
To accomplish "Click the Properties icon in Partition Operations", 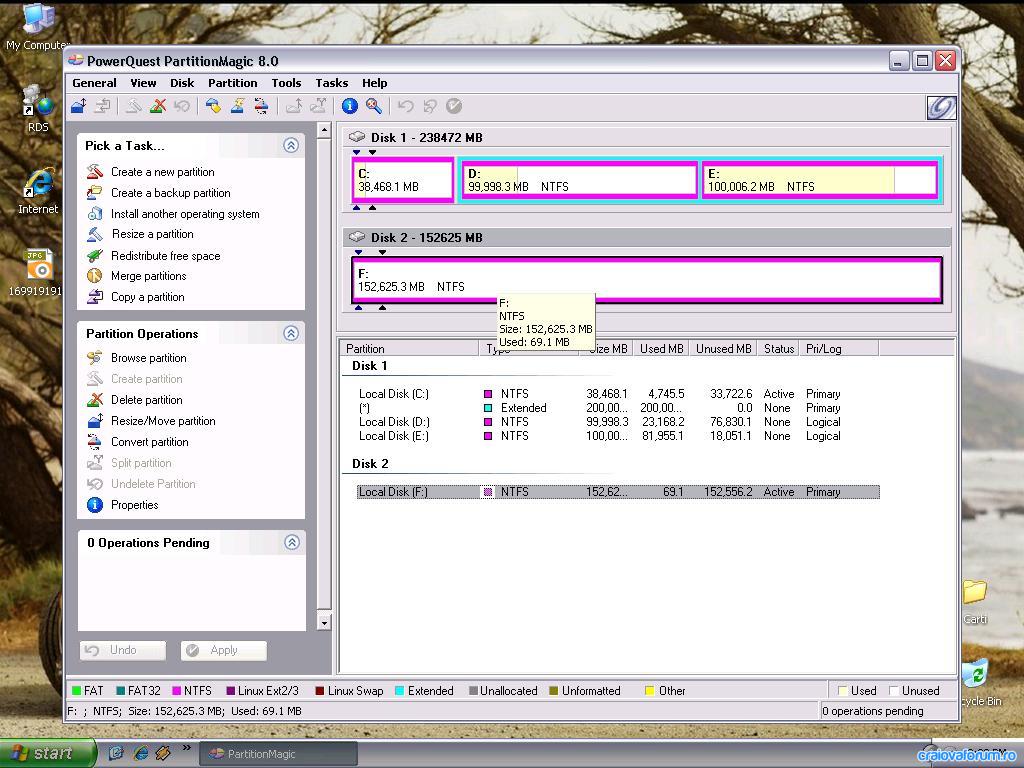I will pos(95,505).
